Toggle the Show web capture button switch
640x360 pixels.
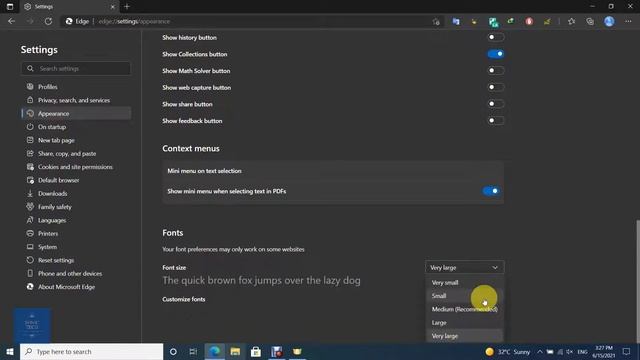(496, 87)
